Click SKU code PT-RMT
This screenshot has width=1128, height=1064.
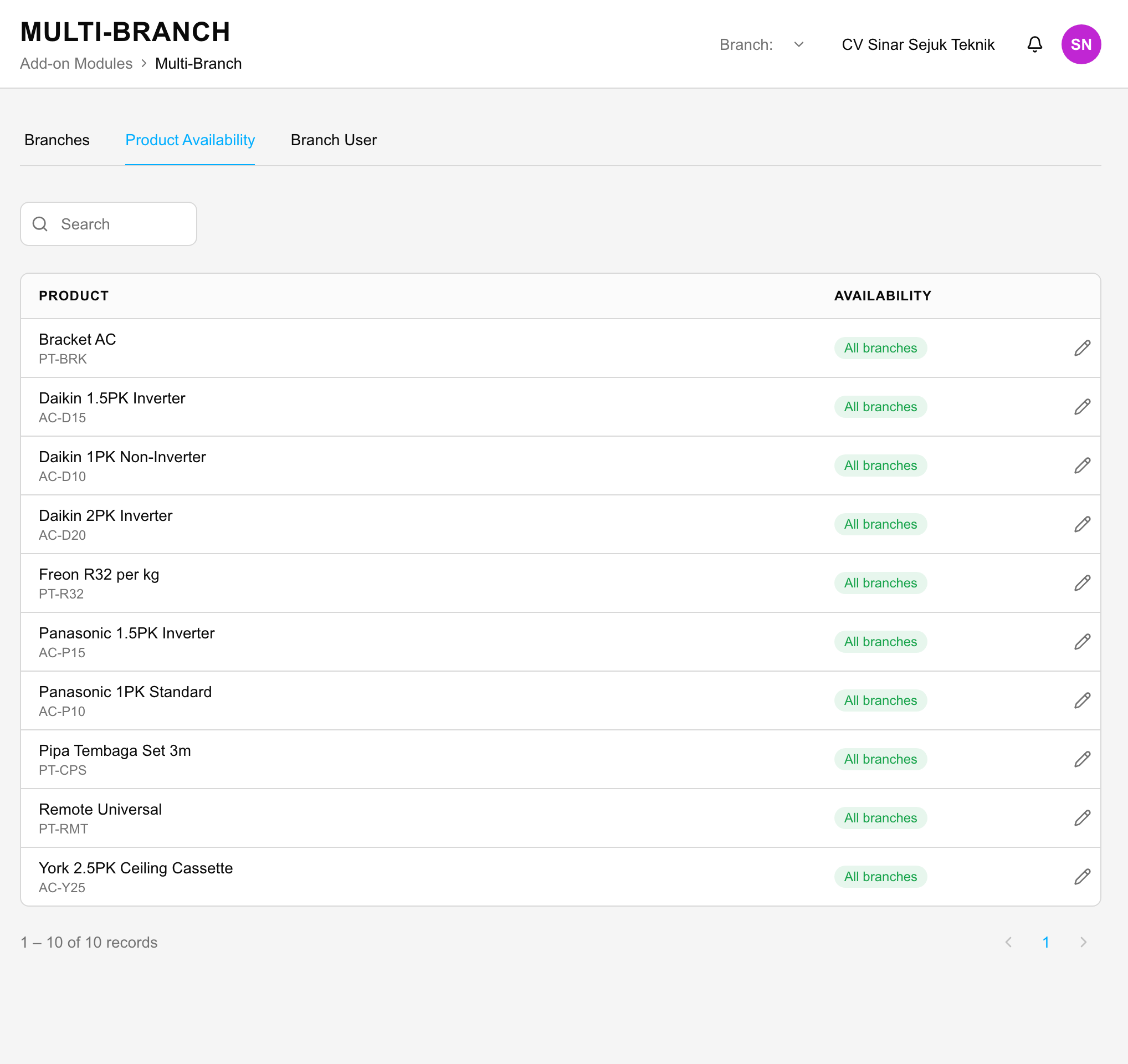click(x=63, y=829)
